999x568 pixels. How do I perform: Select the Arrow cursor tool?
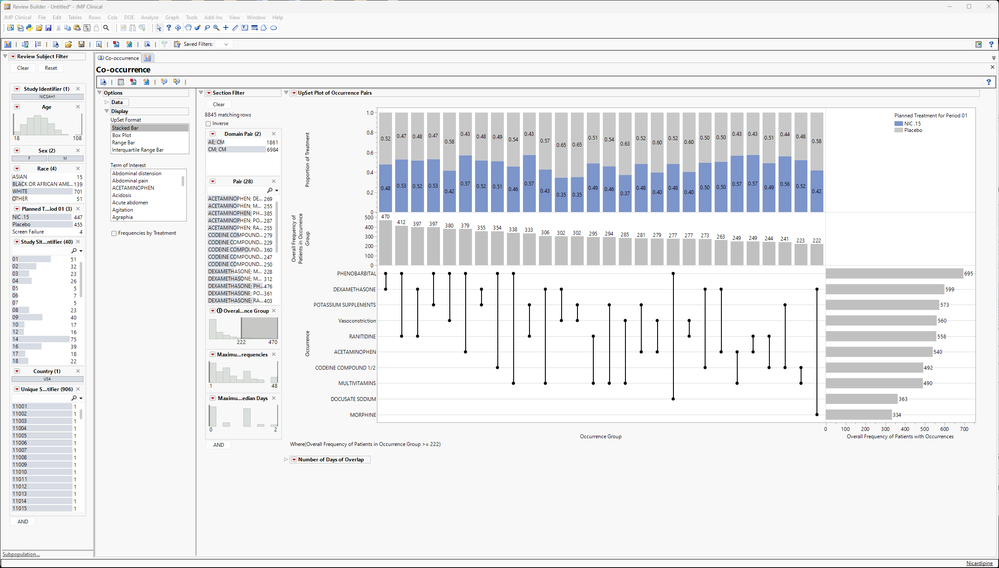(x=159, y=28)
